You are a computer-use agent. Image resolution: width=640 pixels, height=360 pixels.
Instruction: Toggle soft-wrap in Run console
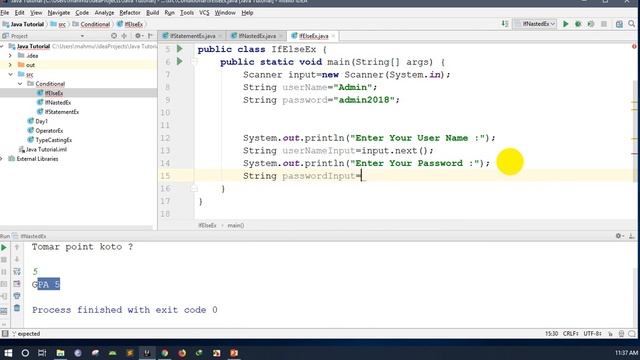17,272
